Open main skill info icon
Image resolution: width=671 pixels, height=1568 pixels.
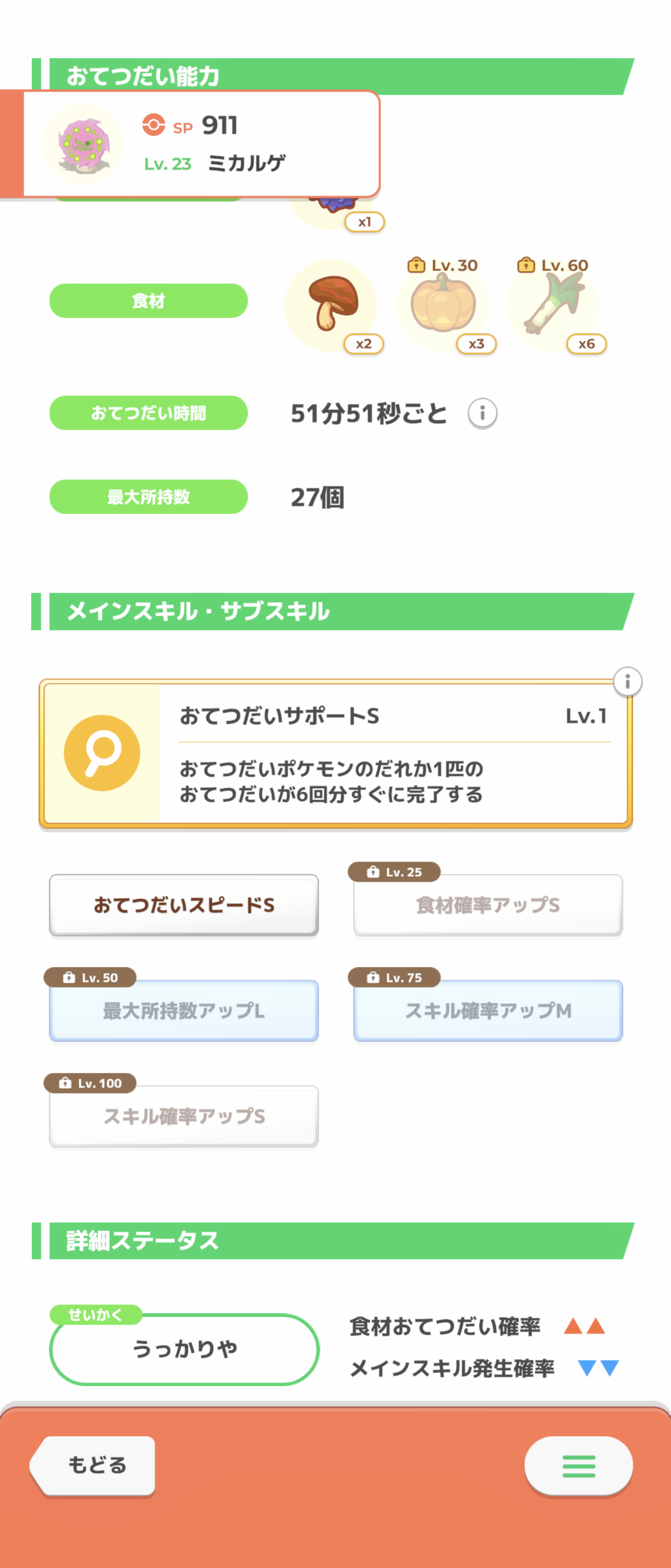pos(627,681)
